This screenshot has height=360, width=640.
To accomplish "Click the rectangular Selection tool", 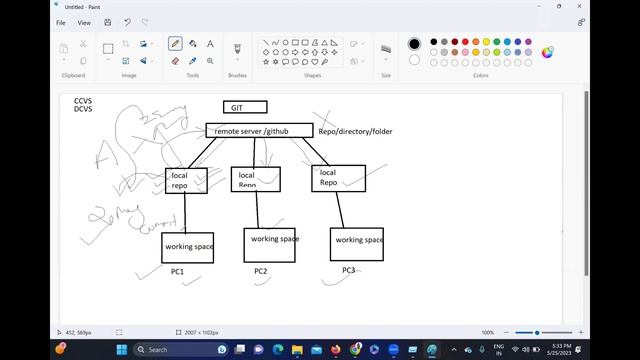I will [108, 49].
